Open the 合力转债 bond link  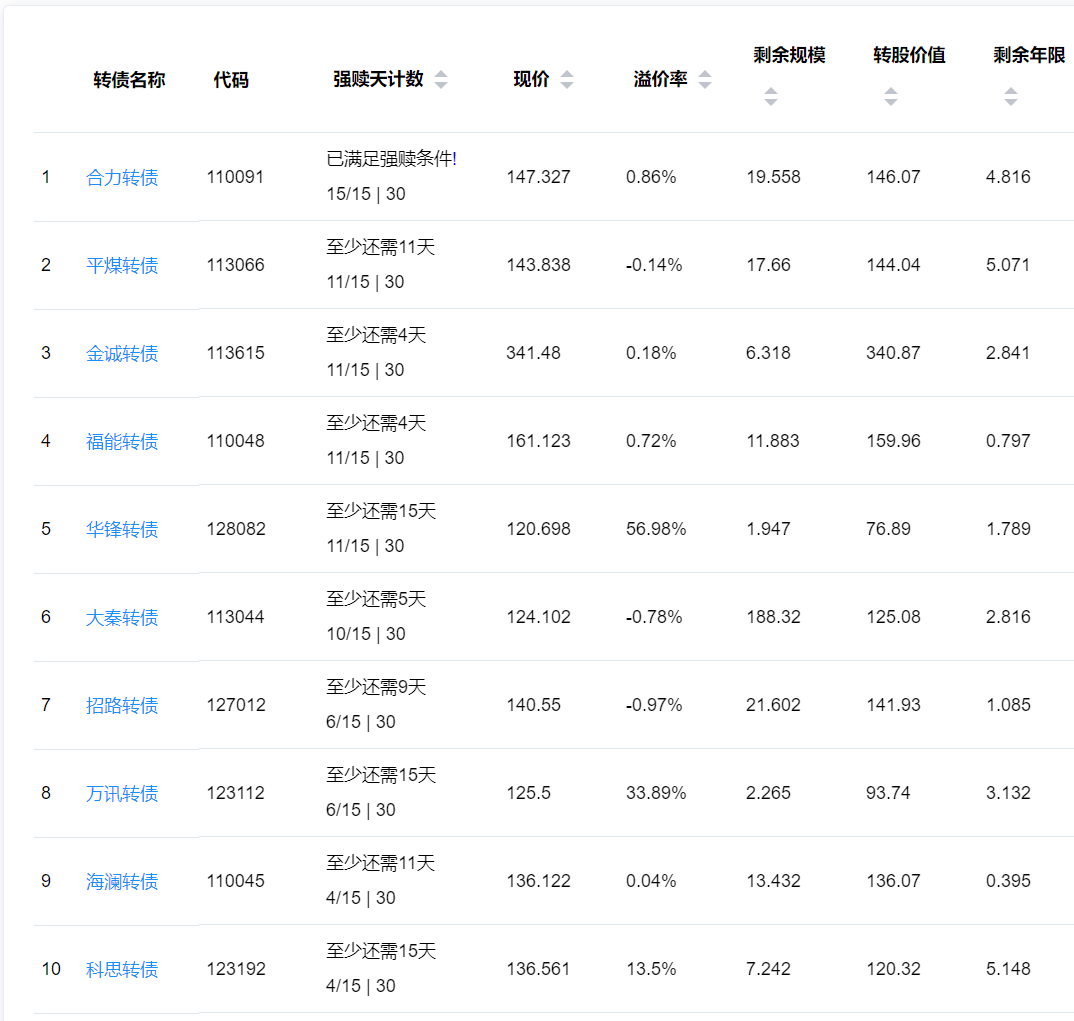[x=122, y=178]
